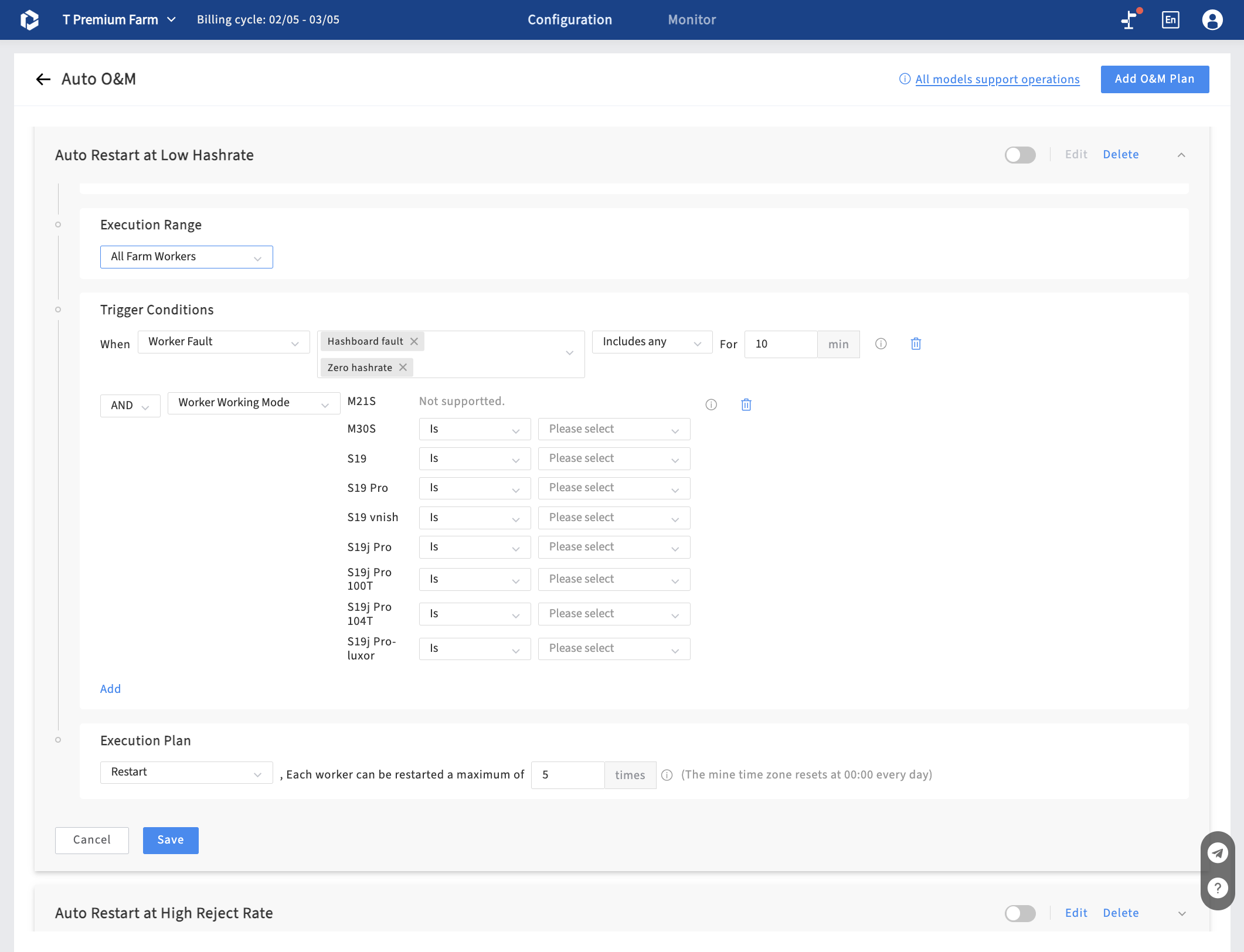The height and width of the screenshot is (952, 1244).
Task: Open the Restart execution plan dropdown
Action: (x=186, y=772)
